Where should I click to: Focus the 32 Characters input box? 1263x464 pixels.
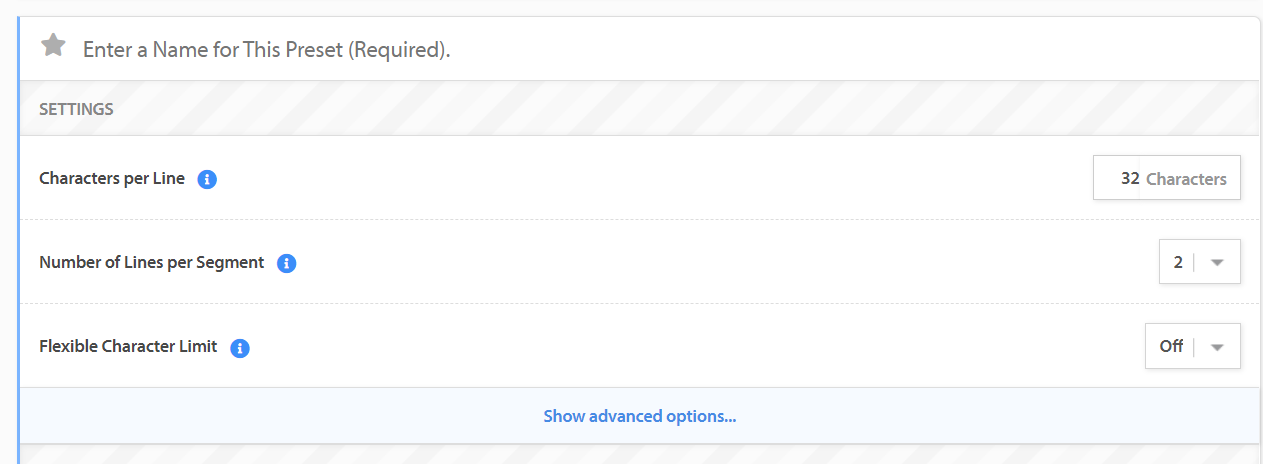[x=1166, y=178]
